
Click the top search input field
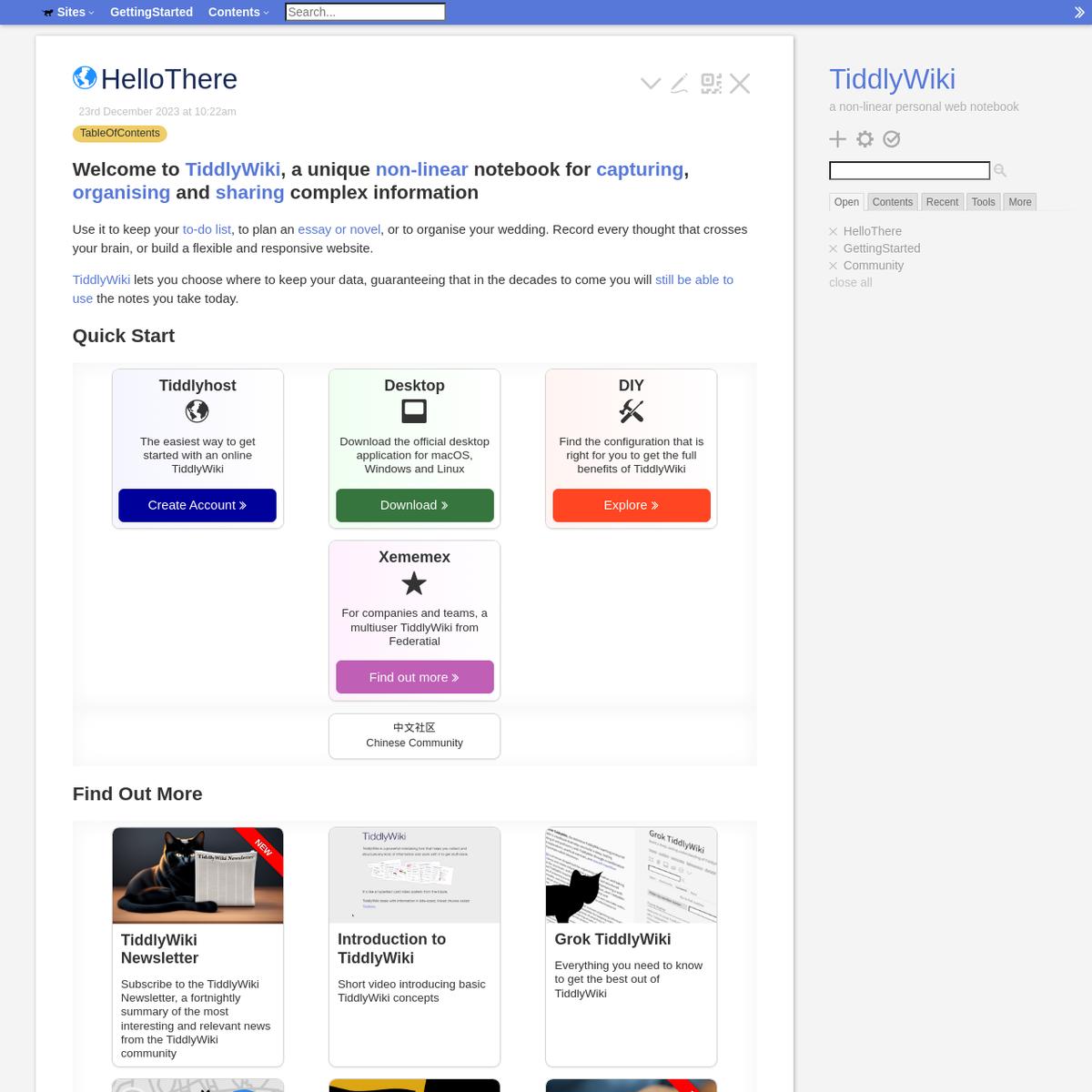[364, 12]
